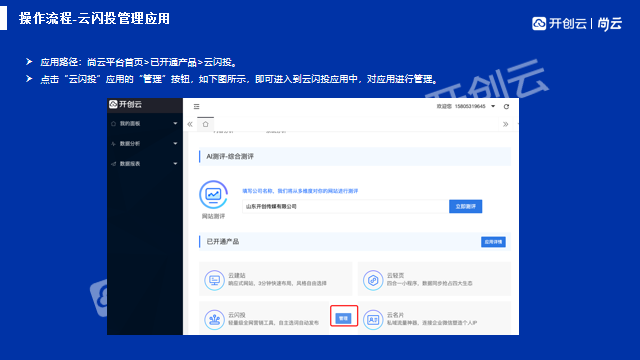Click 云建站 product title text

pyautogui.click(x=237, y=276)
